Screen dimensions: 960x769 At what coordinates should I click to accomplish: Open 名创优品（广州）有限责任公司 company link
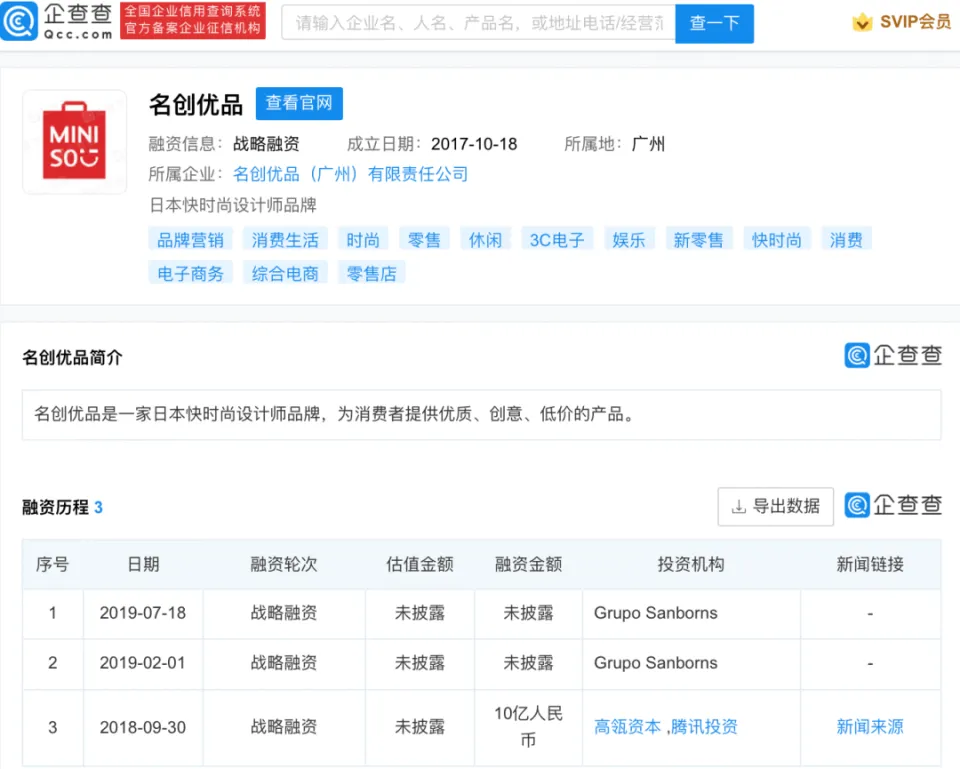pyautogui.click(x=350, y=174)
